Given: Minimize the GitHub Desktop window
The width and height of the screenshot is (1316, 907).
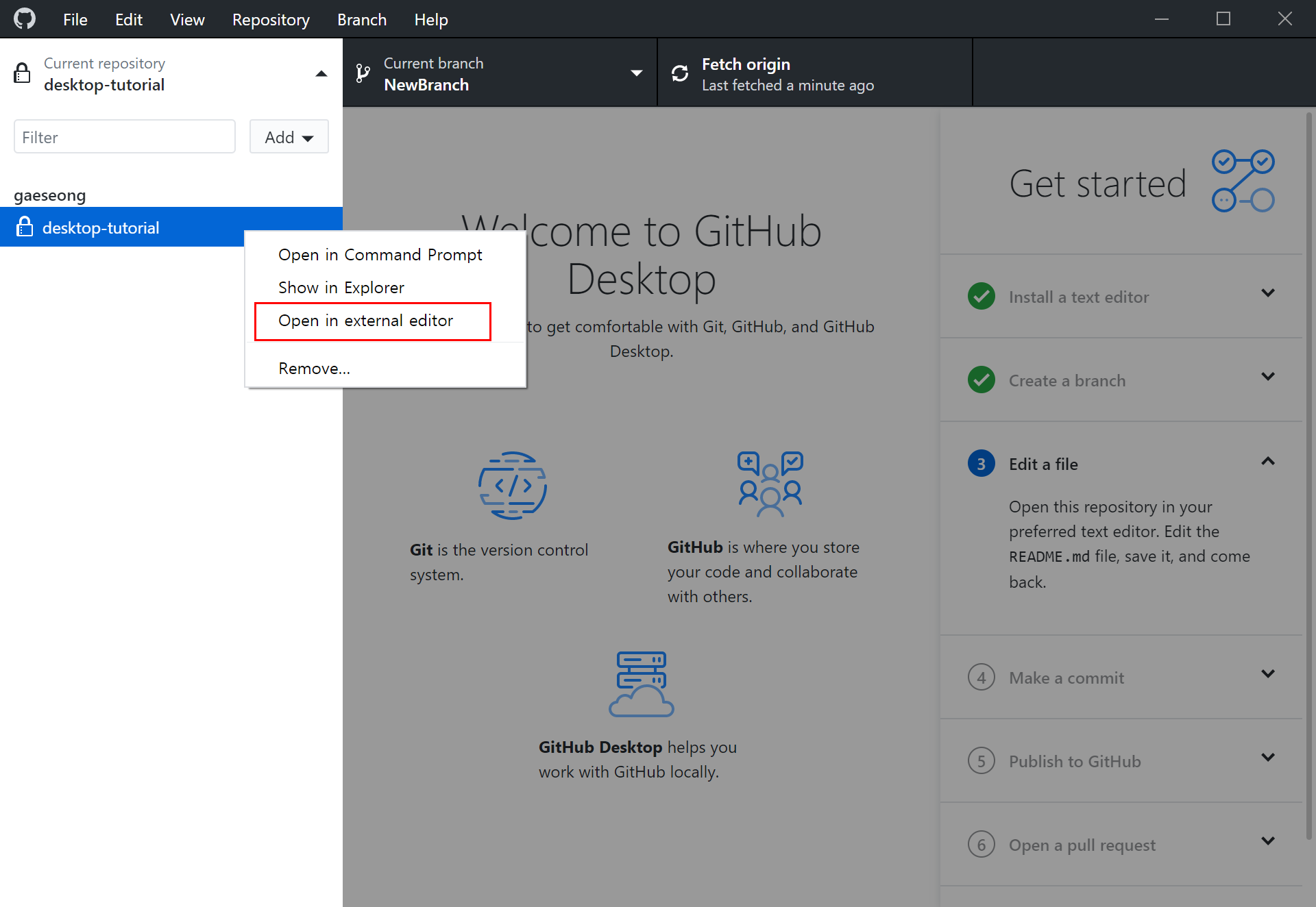Looking at the screenshot, I should (x=1162, y=19).
